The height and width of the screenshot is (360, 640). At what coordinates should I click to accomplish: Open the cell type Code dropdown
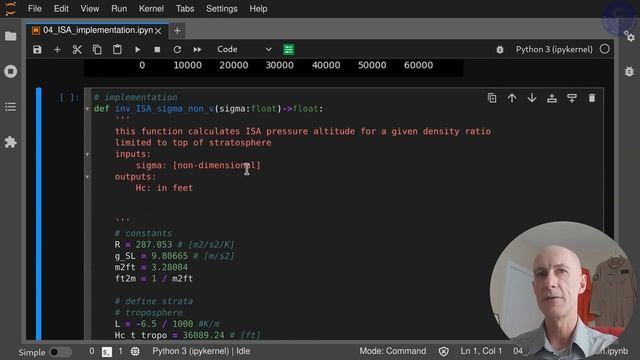click(244, 49)
